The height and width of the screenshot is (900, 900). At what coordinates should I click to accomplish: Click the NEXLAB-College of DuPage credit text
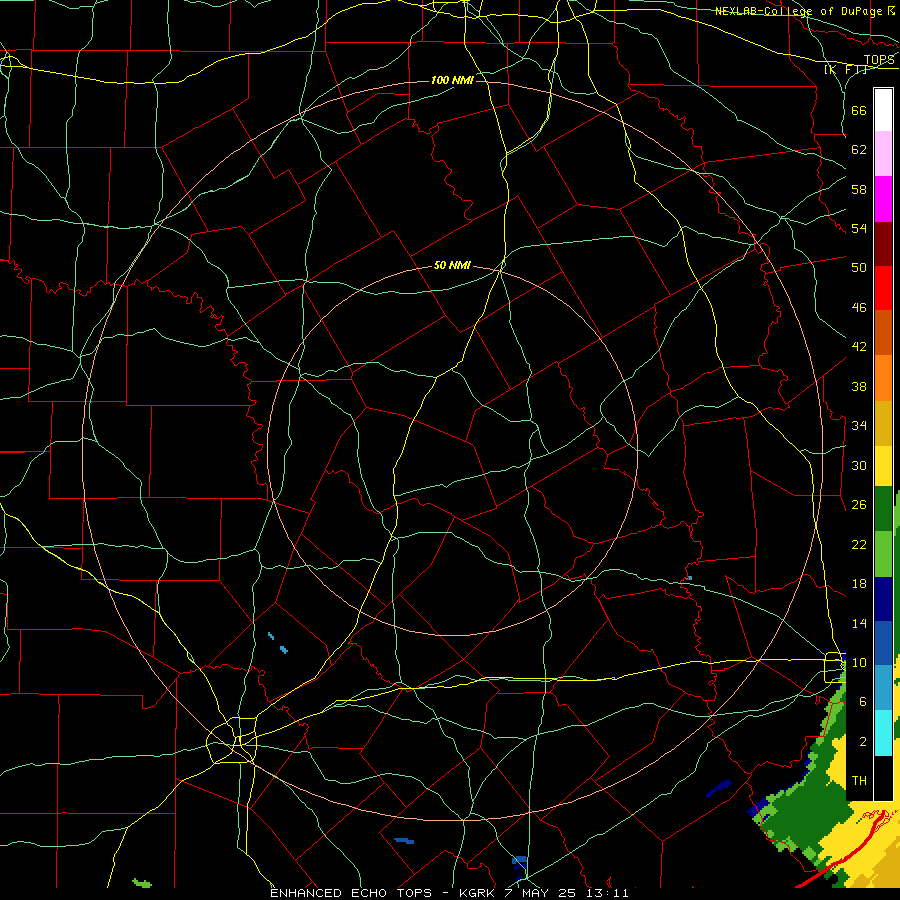[x=798, y=11]
